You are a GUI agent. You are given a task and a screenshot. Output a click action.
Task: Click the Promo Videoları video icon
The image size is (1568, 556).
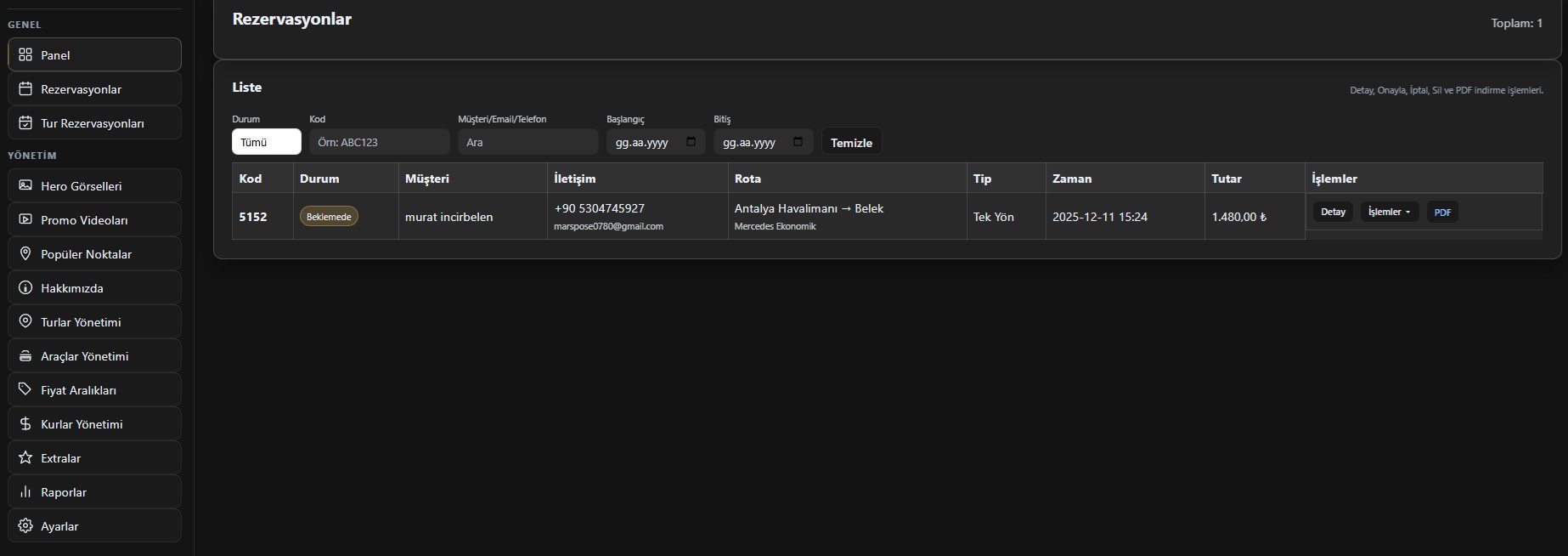point(25,220)
